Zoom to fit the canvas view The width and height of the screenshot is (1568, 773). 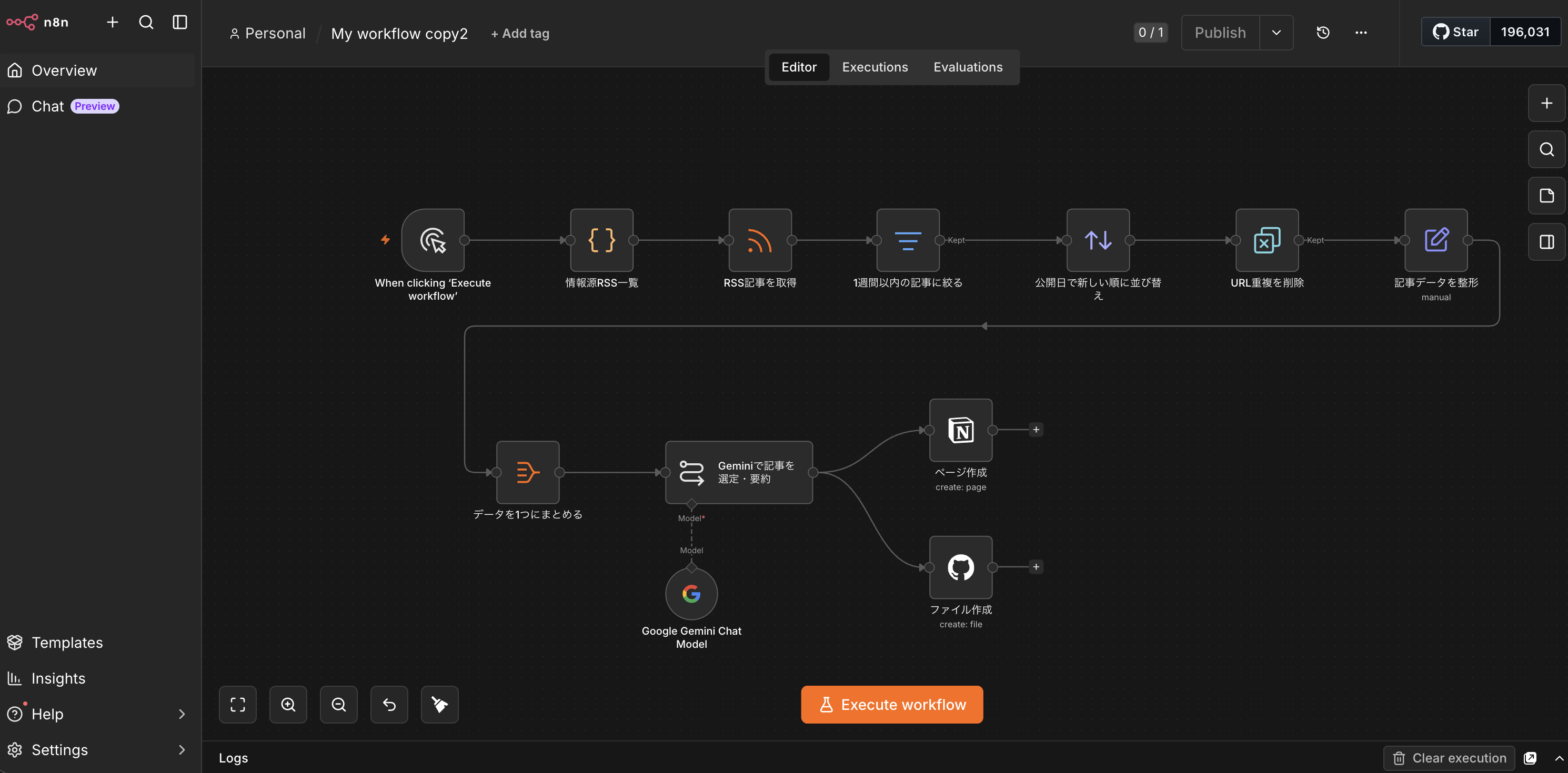tap(237, 704)
